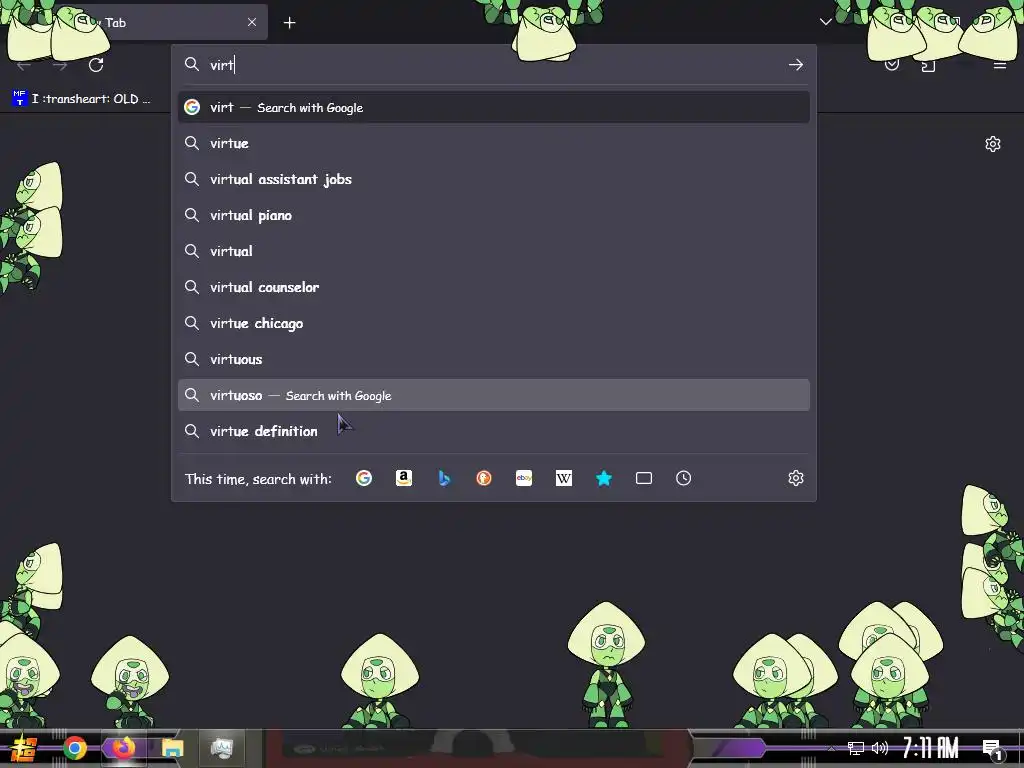Select Amazon search engine shortcut icon
Screen dimensions: 1024x768
coord(404,478)
